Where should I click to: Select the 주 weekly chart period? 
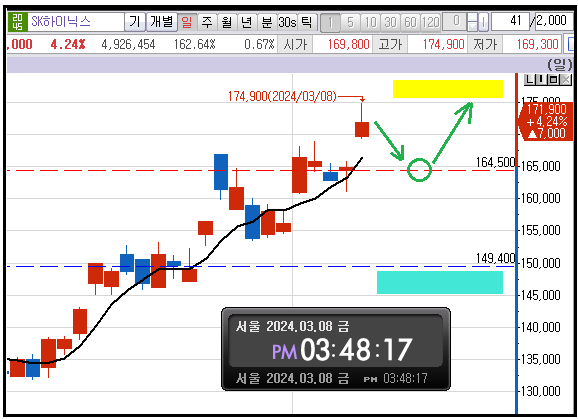click(x=207, y=22)
